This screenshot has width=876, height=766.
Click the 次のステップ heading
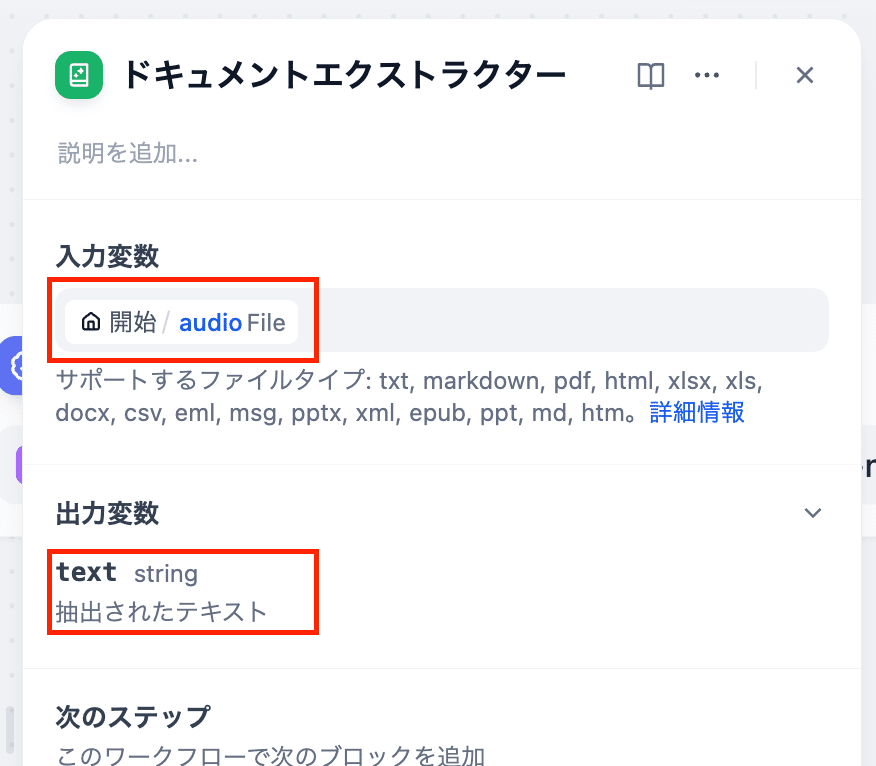pos(133,717)
